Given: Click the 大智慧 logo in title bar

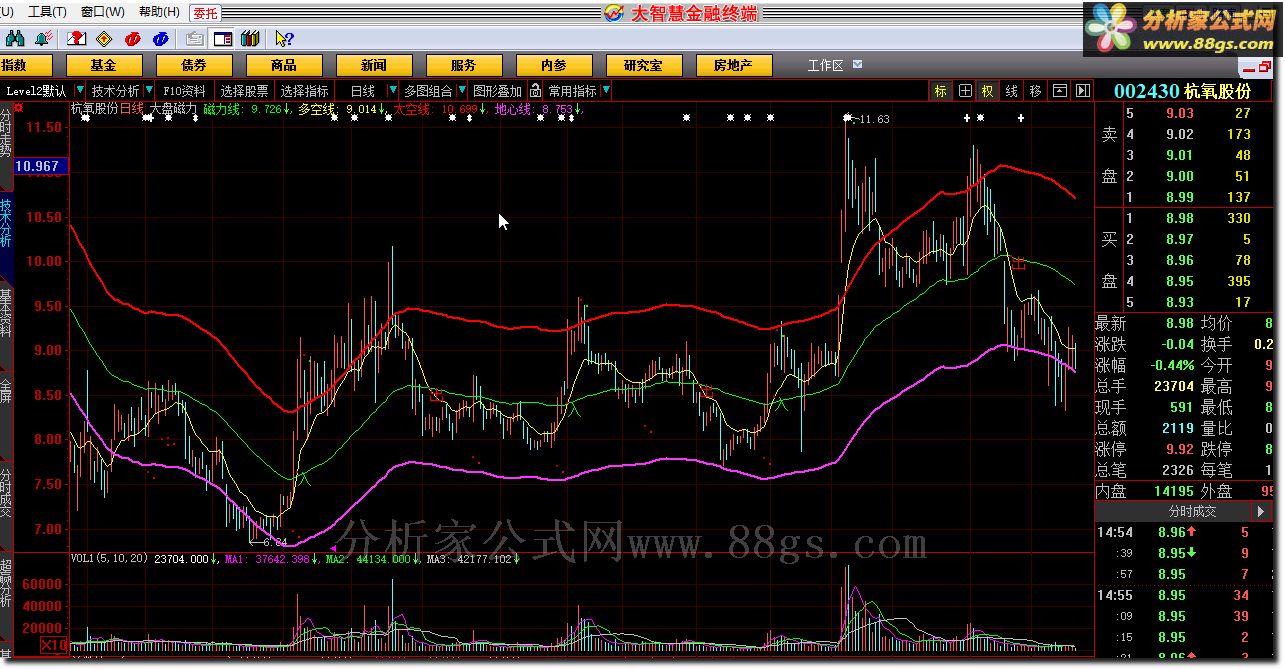Looking at the screenshot, I should point(613,12).
